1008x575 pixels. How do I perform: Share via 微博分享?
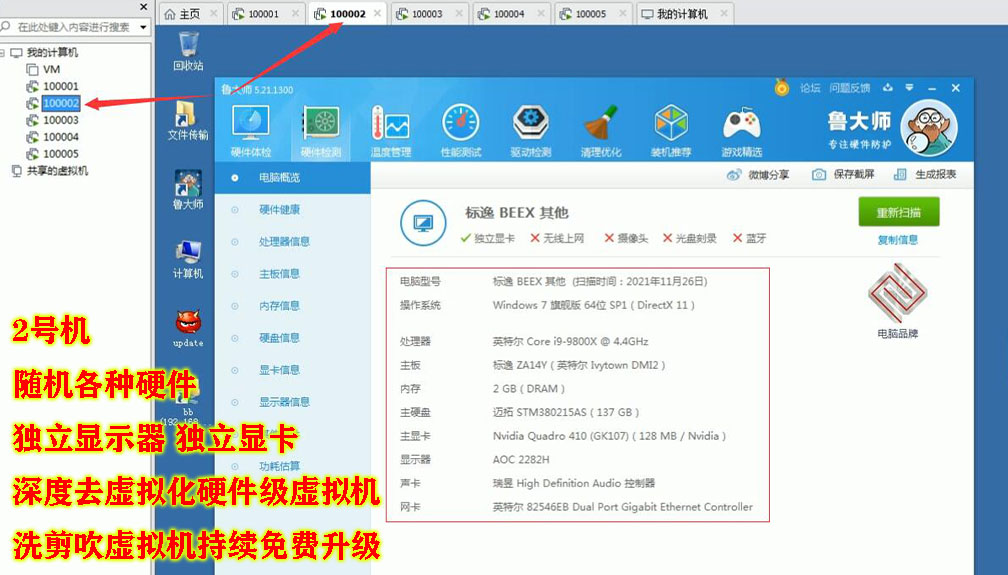[758, 175]
